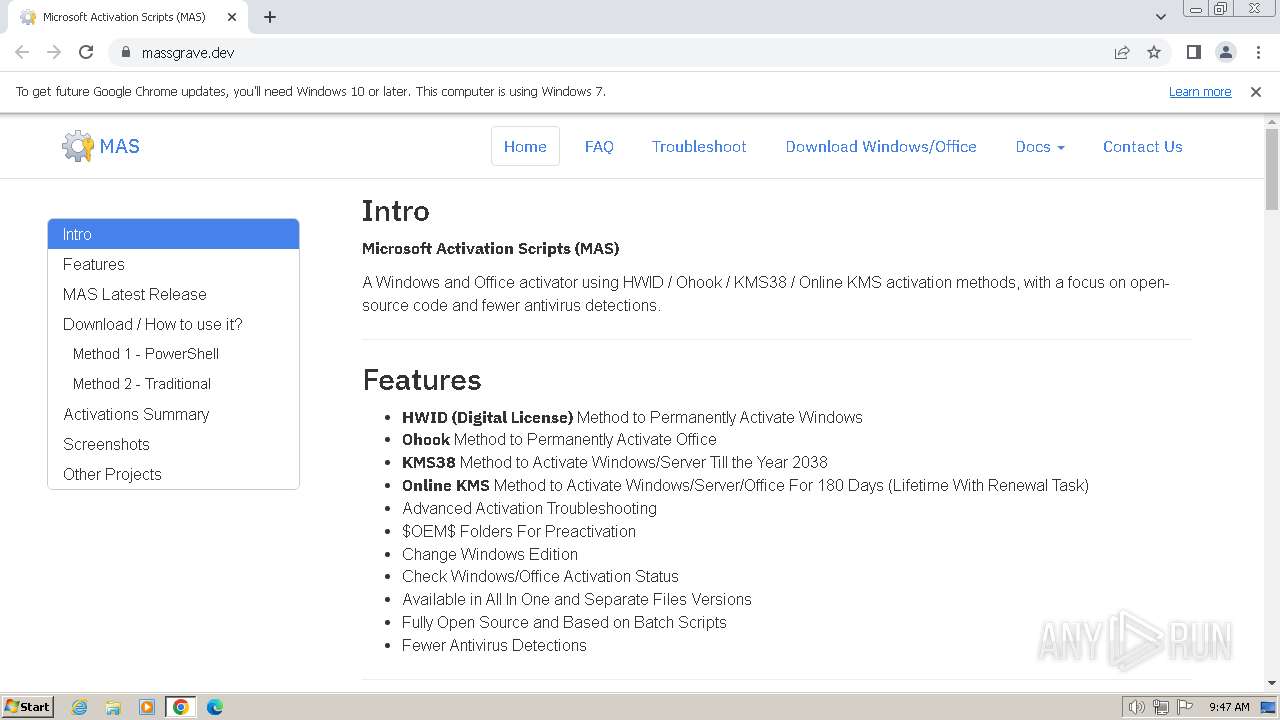The image size is (1280, 720).
Task: Open the Contact Us page
Action: pyautogui.click(x=1143, y=146)
